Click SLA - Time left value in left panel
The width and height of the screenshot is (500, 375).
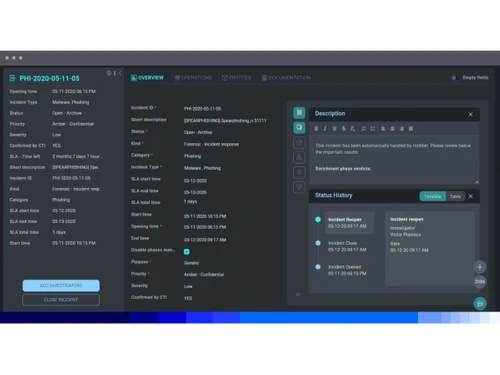[x=77, y=156]
